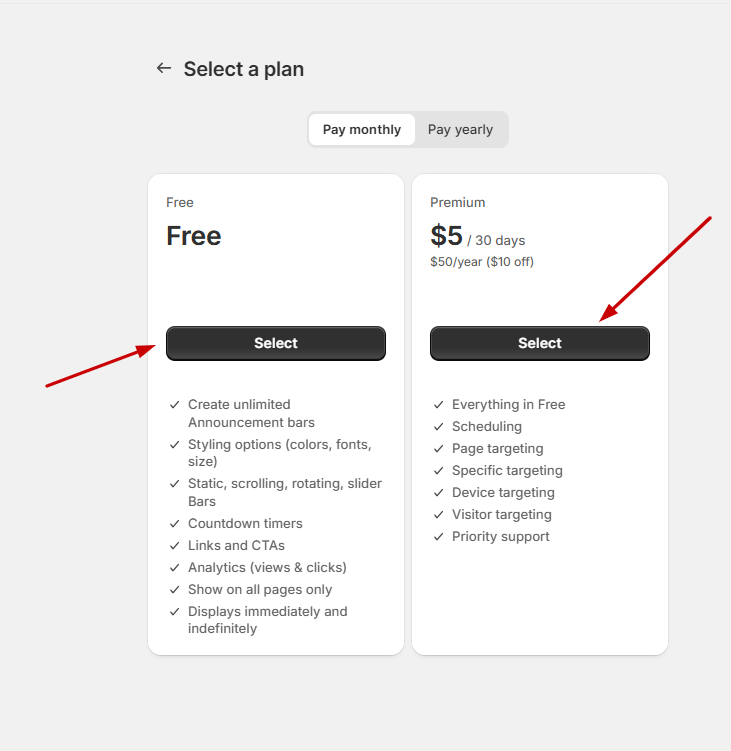Image resolution: width=731 pixels, height=751 pixels.
Task: Click the Specific targeting feature text
Action: (507, 471)
